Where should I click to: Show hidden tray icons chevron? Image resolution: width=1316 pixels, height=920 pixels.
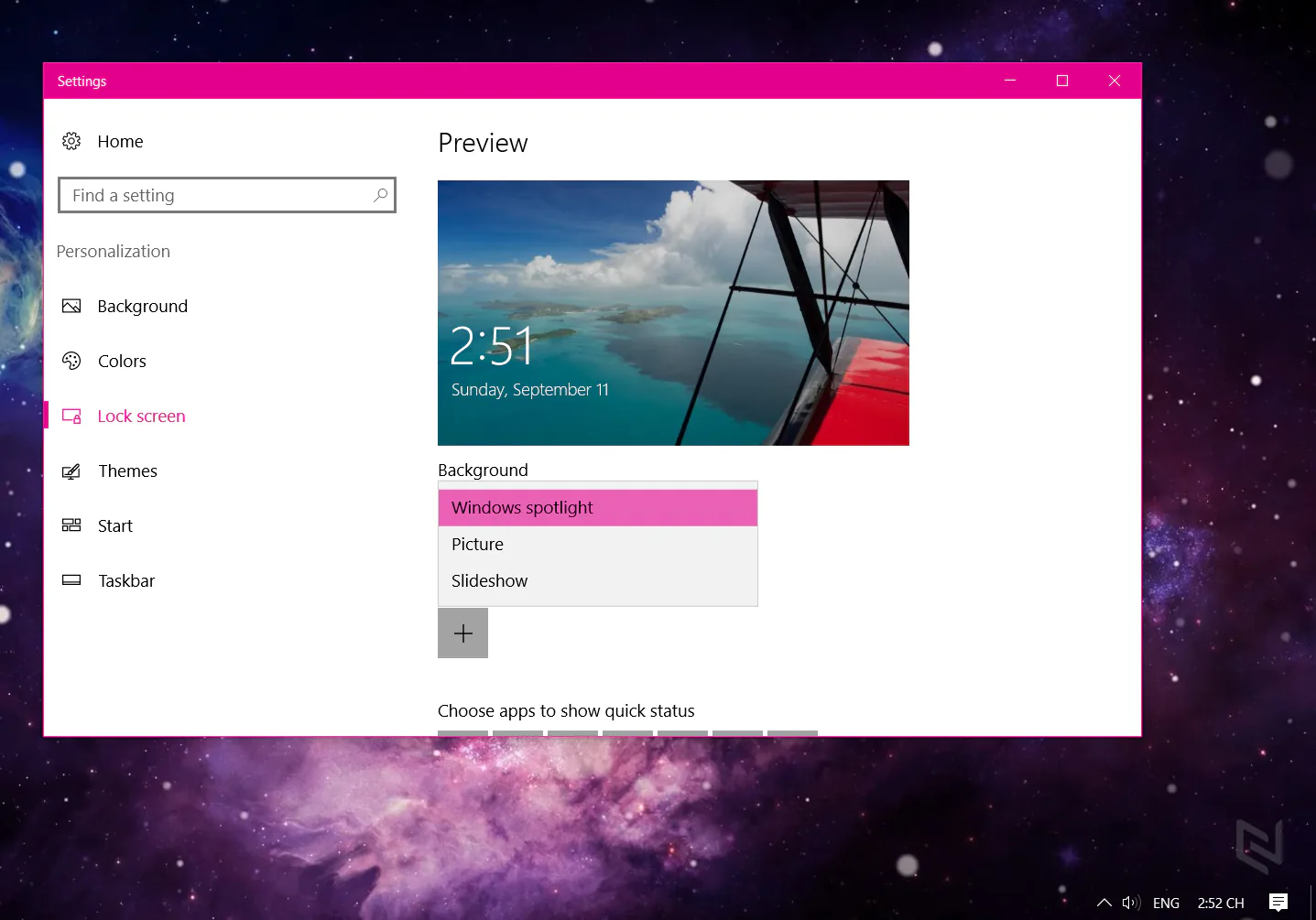click(1104, 903)
